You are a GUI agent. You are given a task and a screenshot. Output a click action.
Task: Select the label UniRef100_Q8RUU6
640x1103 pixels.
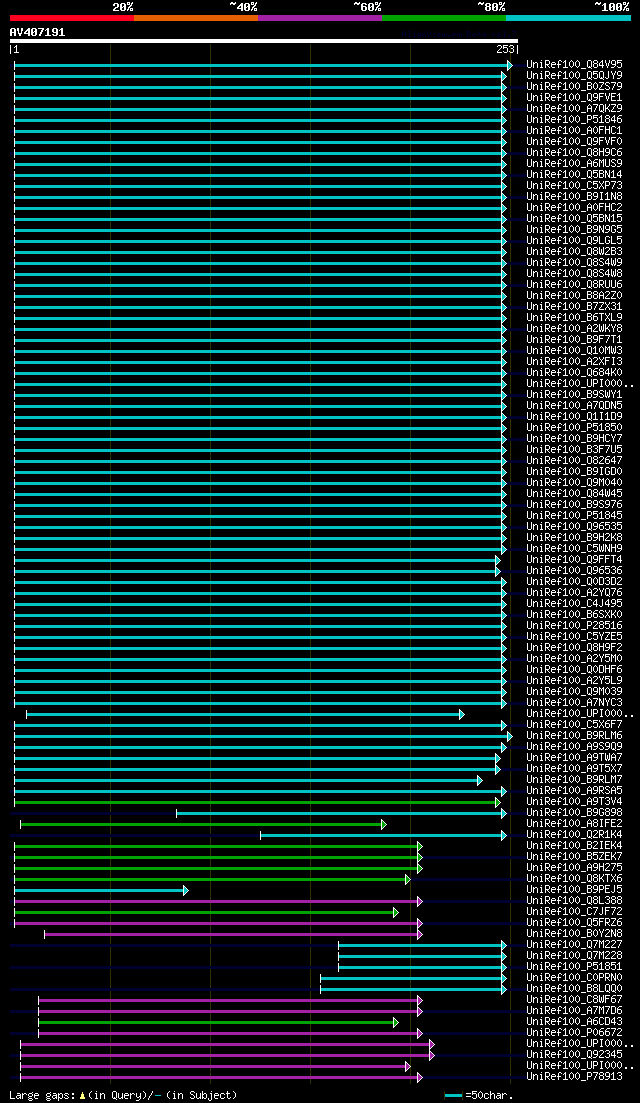point(574,284)
